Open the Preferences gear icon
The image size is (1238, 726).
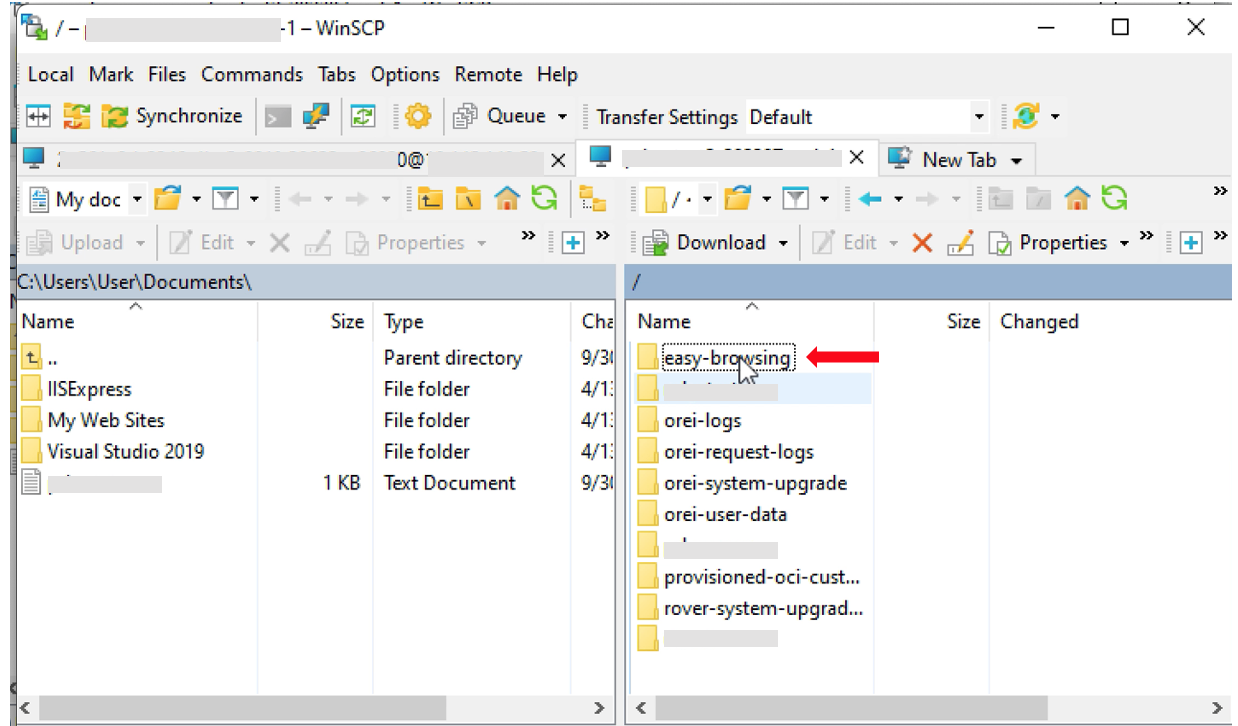(x=416, y=116)
